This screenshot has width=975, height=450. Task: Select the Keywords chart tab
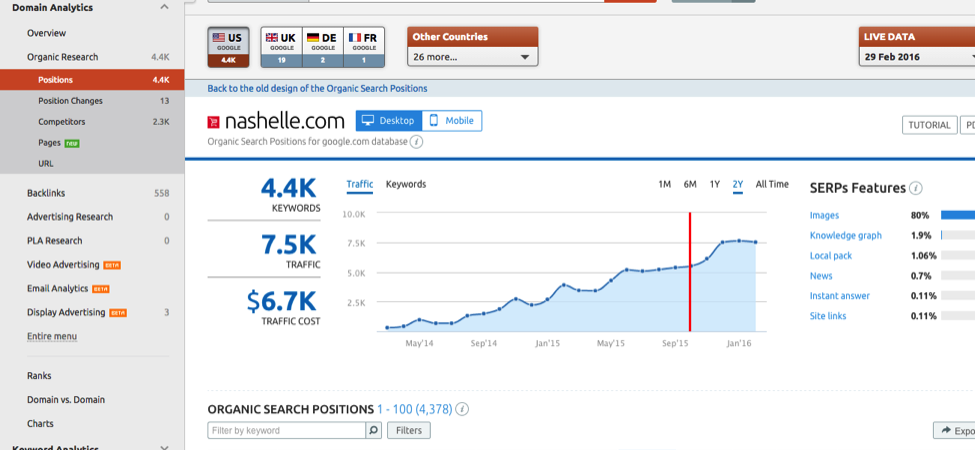click(x=406, y=184)
